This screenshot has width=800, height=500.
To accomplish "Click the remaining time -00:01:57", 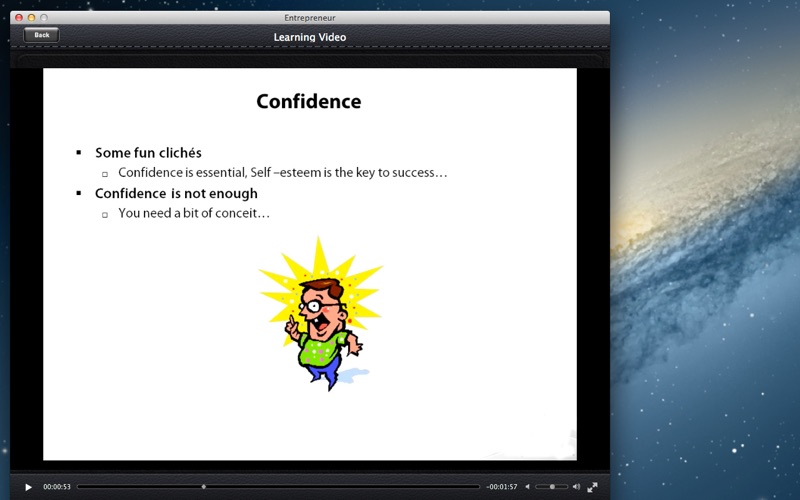I will [502, 487].
